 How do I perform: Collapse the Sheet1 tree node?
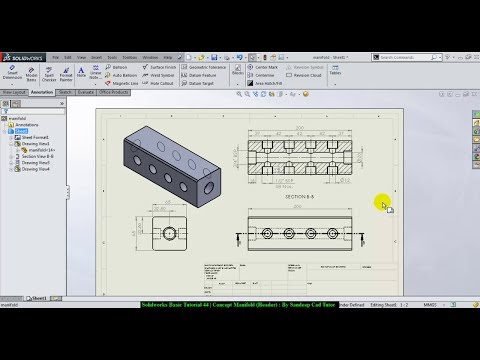pos(4,131)
